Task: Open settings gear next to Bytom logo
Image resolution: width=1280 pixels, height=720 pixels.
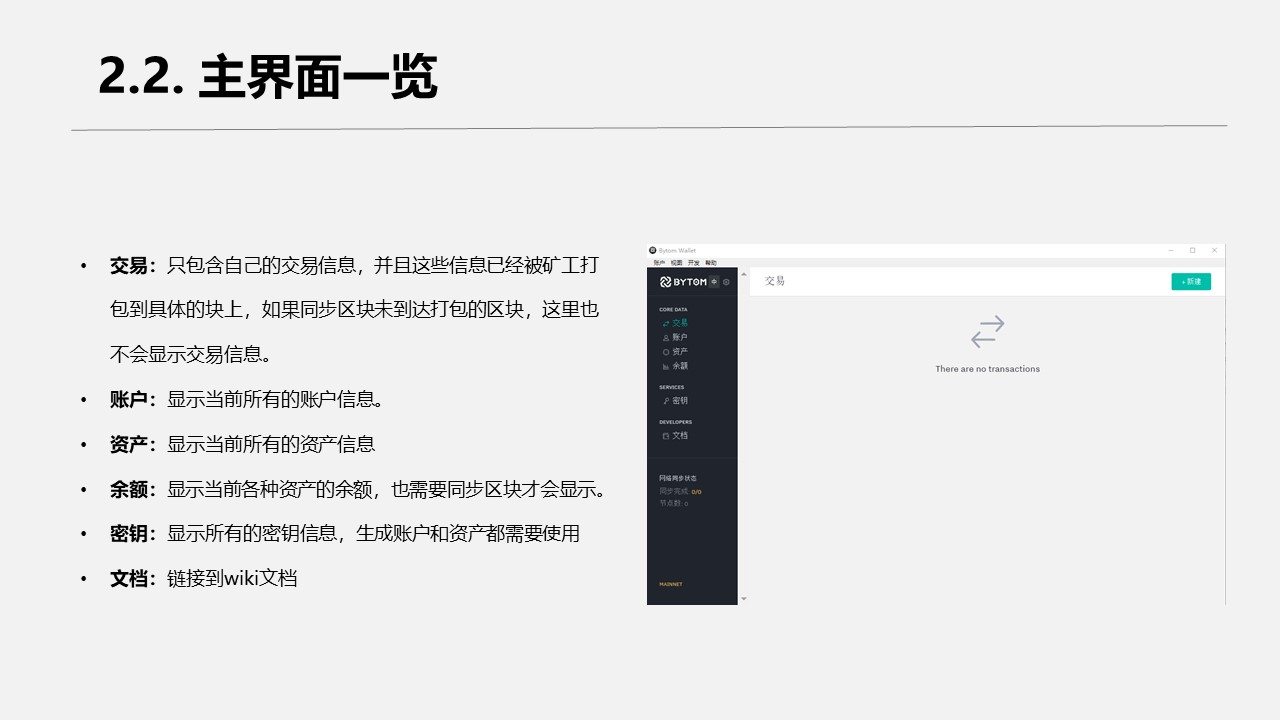Action: tap(727, 282)
